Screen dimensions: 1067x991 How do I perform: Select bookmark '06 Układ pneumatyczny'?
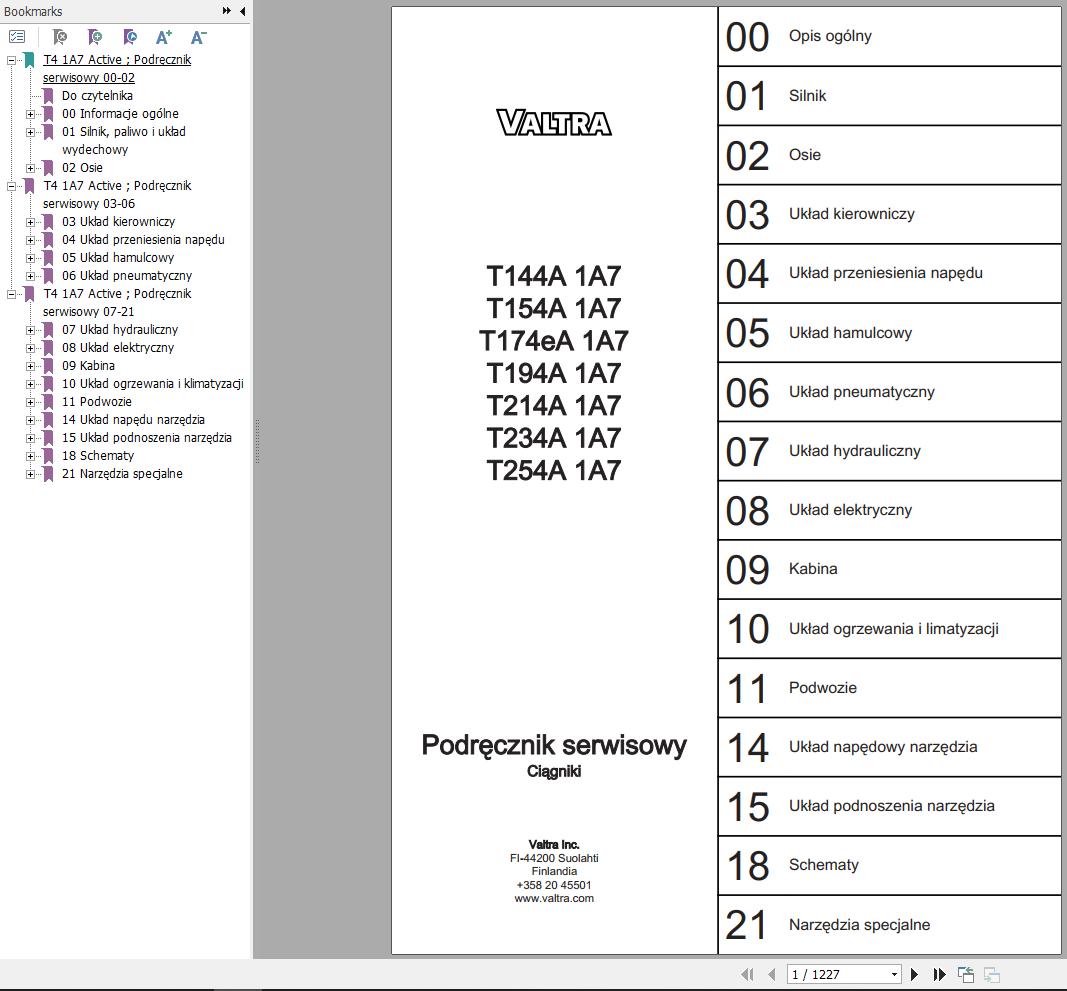[127, 276]
